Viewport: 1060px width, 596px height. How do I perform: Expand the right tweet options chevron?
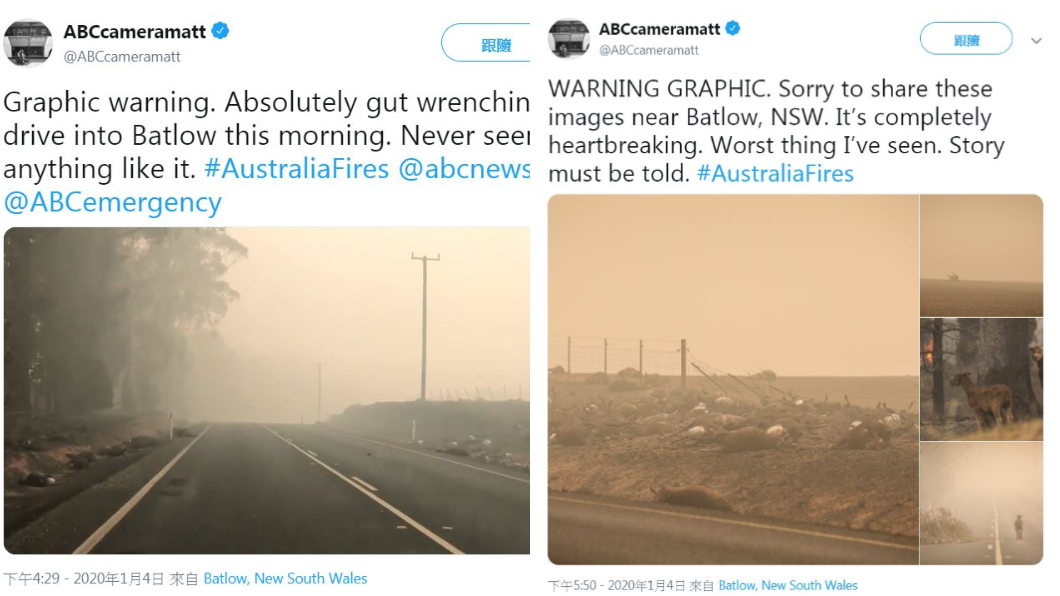1036,41
